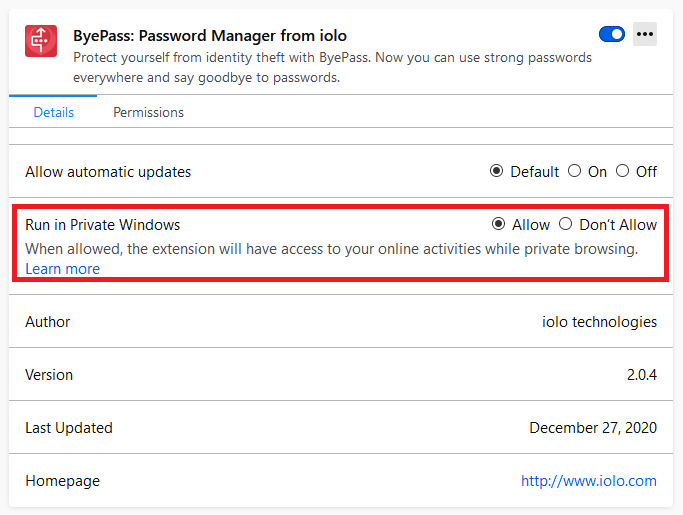Set automatic updates to Off
The image size is (683, 515).
pyautogui.click(x=622, y=171)
